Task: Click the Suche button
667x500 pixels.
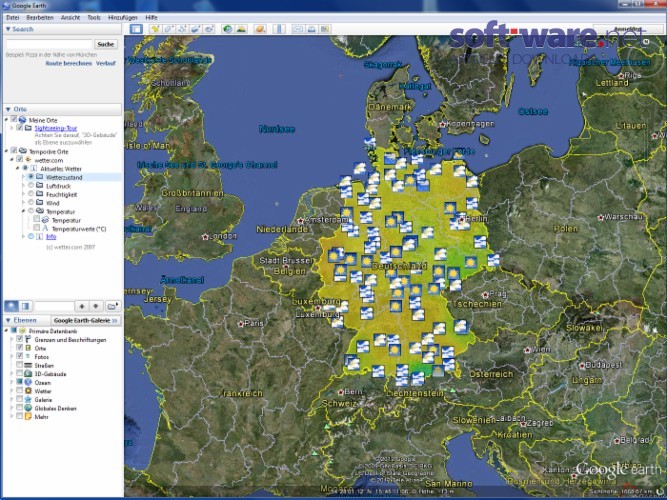Action: click(x=105, y=44)
